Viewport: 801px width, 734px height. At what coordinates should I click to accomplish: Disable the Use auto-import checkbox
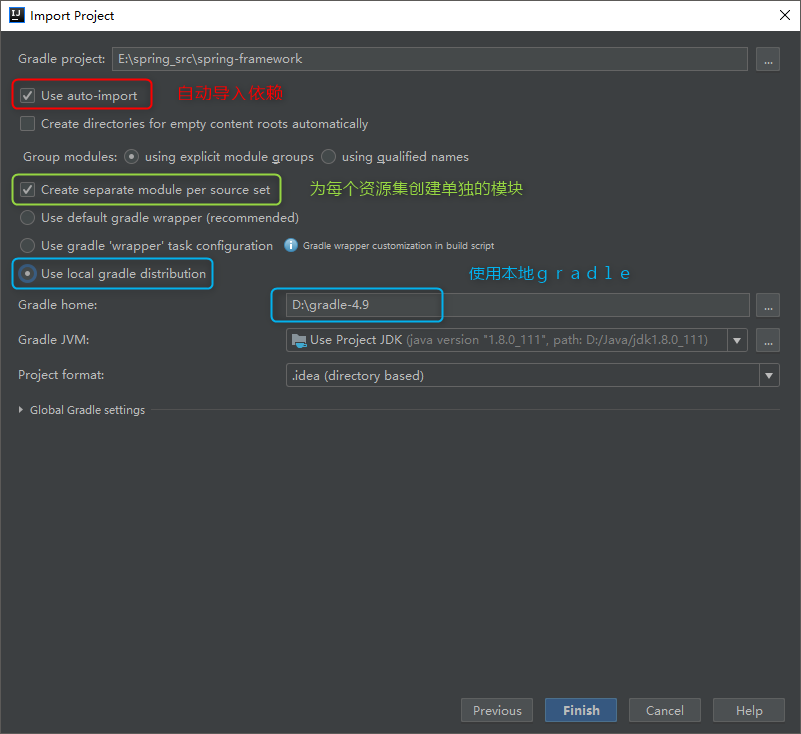tap(27, 95)
